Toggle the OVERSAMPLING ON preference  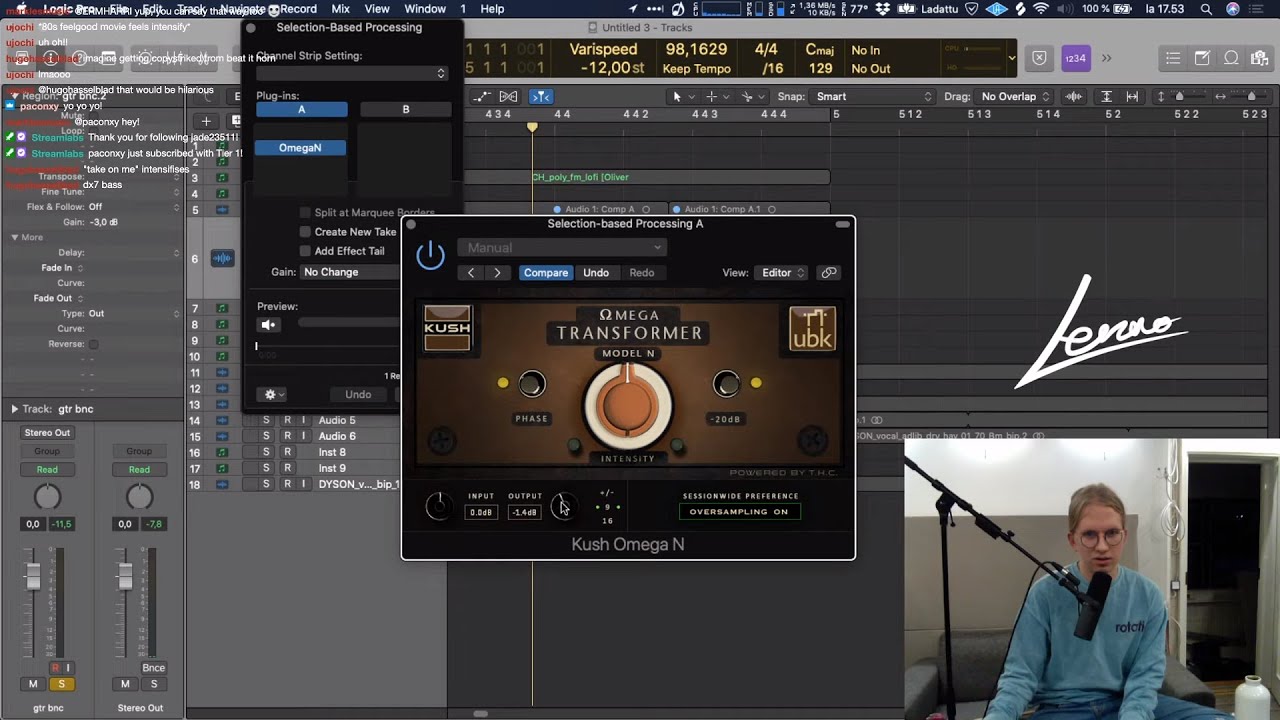[739, 512]
